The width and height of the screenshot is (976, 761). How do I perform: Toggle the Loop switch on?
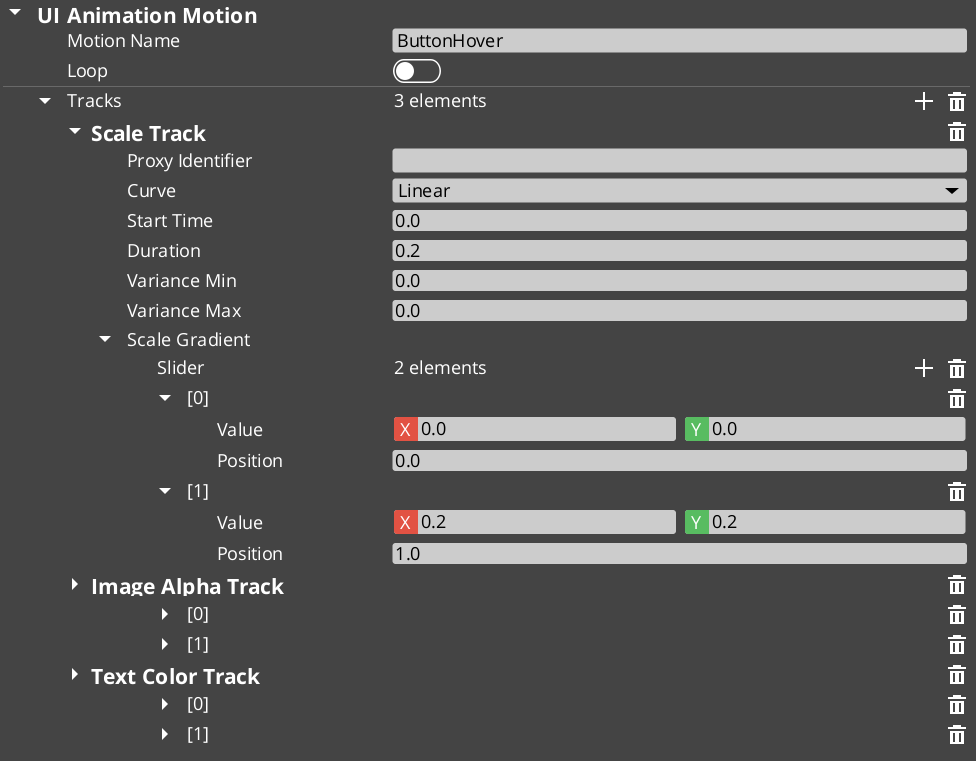tap(417, 70)
